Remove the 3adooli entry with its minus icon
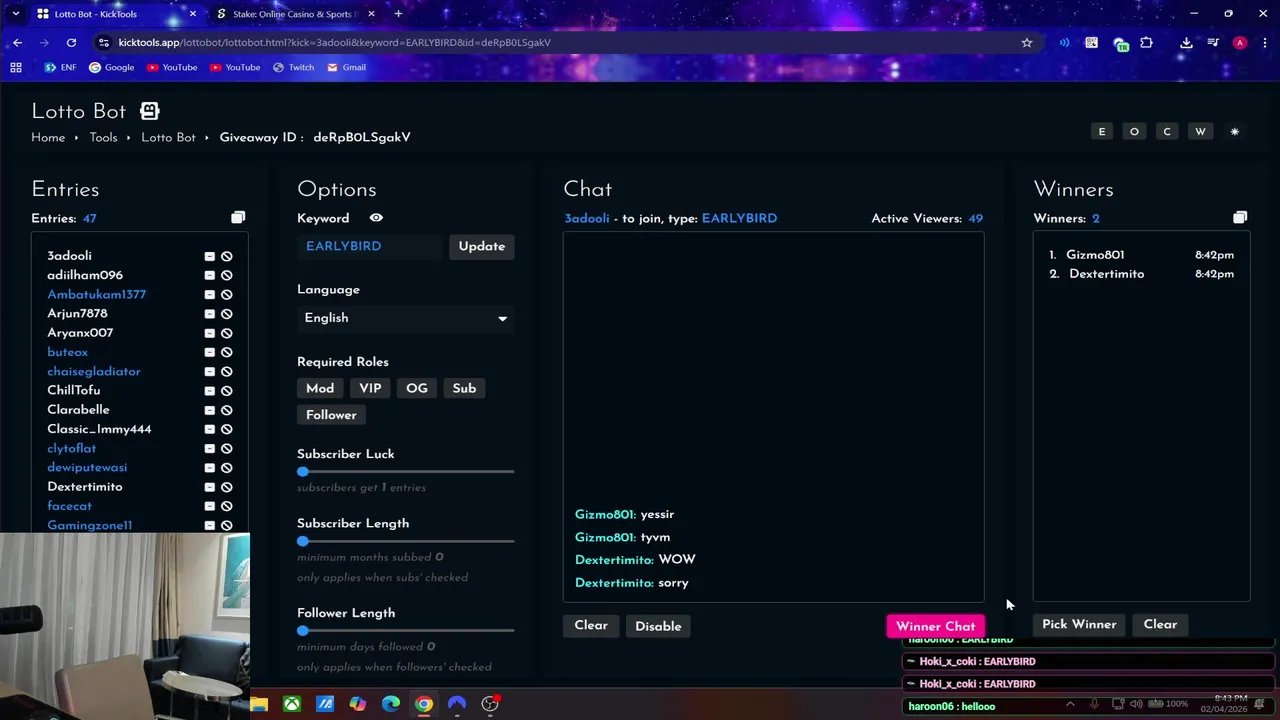The height and width of the screenshot is (720, 1280). click(210, 256)
